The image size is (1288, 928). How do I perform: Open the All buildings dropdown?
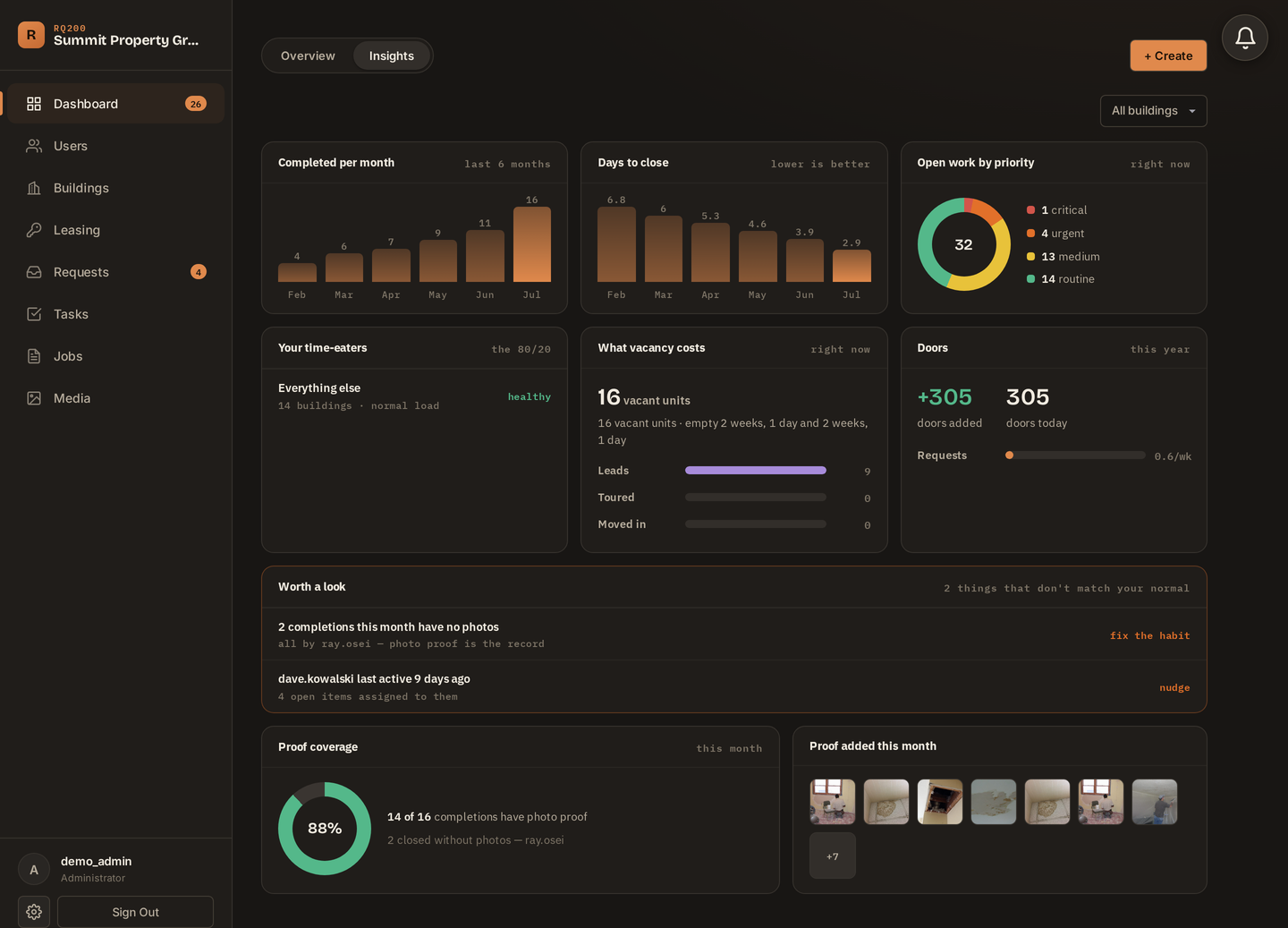[x=1154, y=111]
